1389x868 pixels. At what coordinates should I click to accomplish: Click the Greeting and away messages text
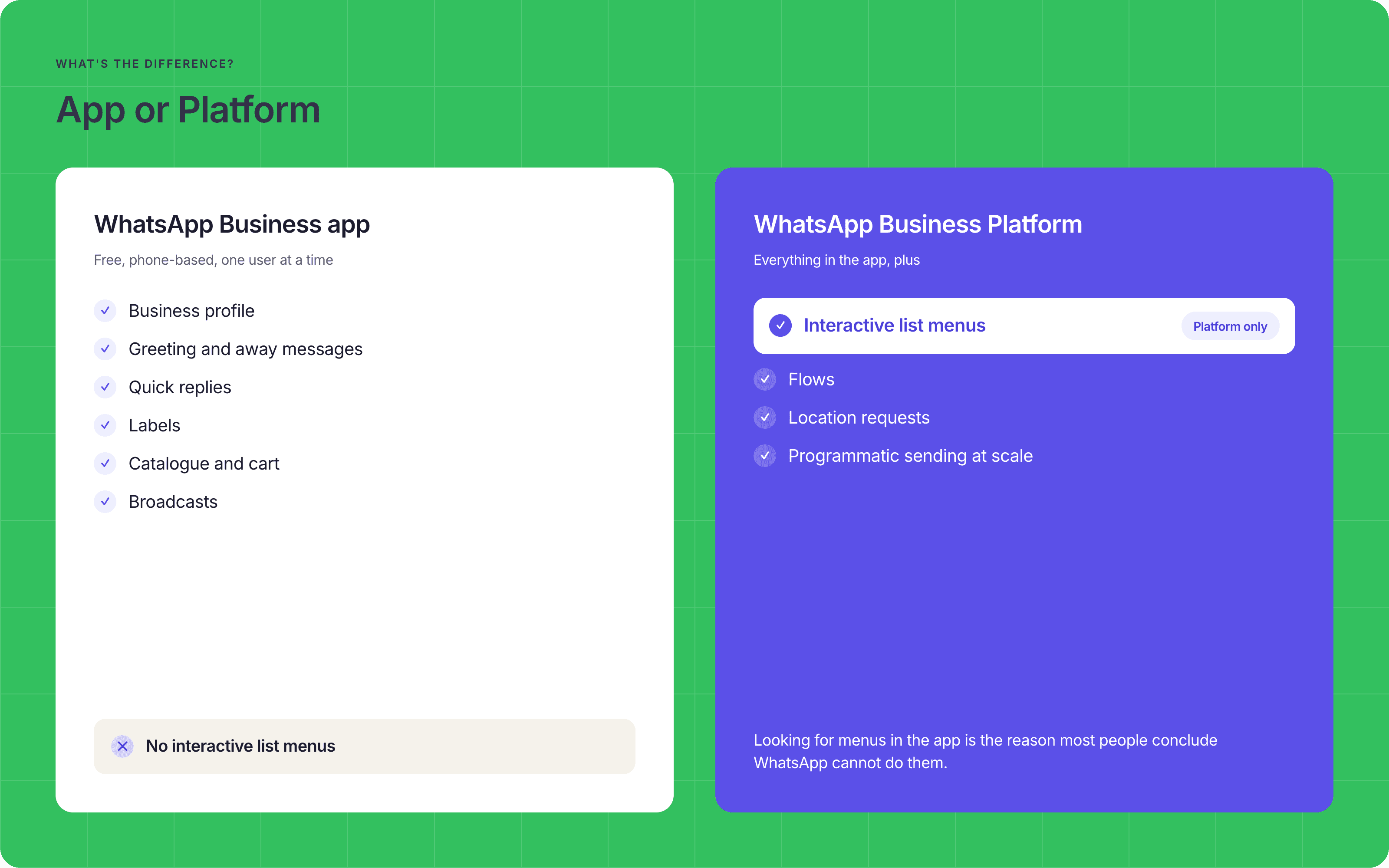point(246,349)
